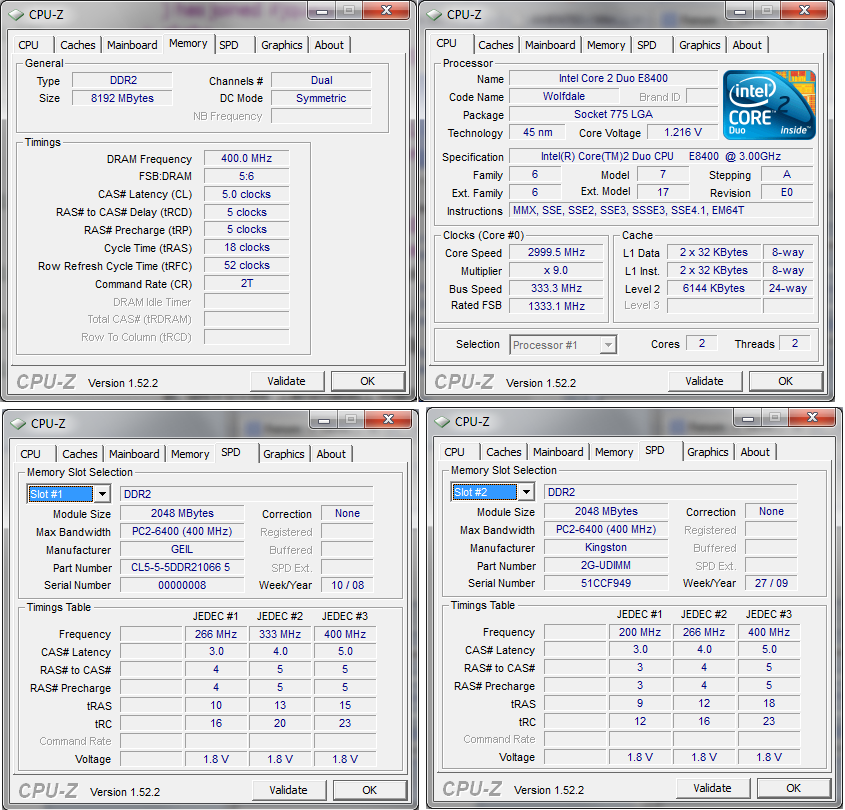
Task: Click the CPU-Z app icon in the Slot #1 SPD window title bar
Action: point(18,424)
